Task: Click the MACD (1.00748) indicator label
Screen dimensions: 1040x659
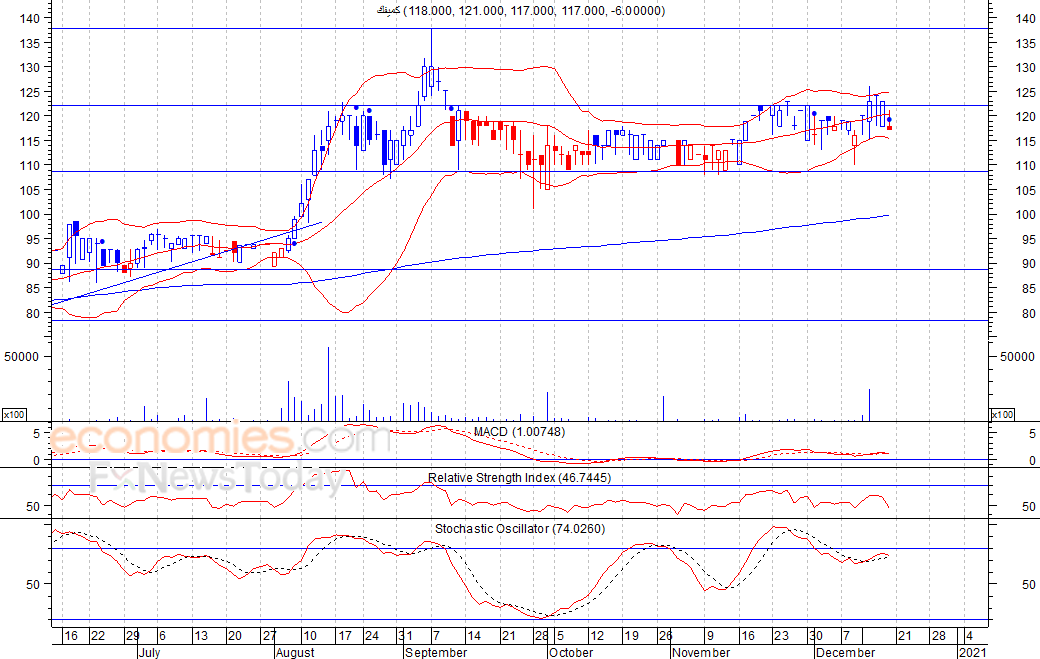Action: (519, 432)
